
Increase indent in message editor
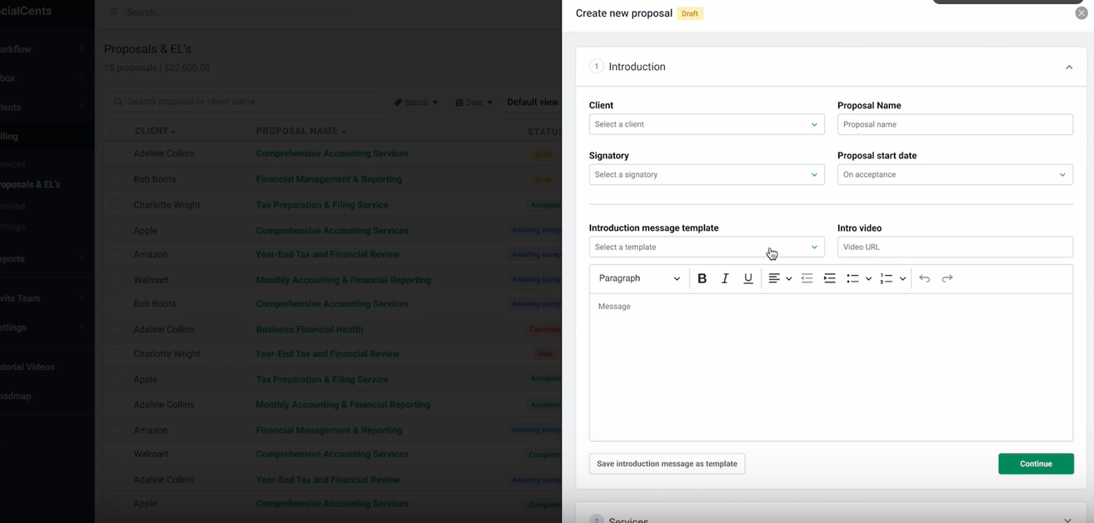point(830,278)
